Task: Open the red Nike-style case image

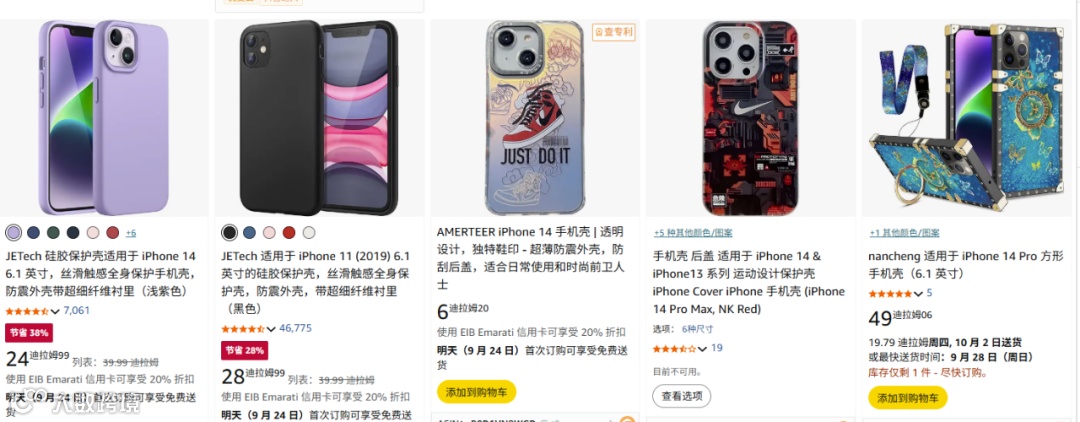Action: pyautogui.click(x=751, y=117)
